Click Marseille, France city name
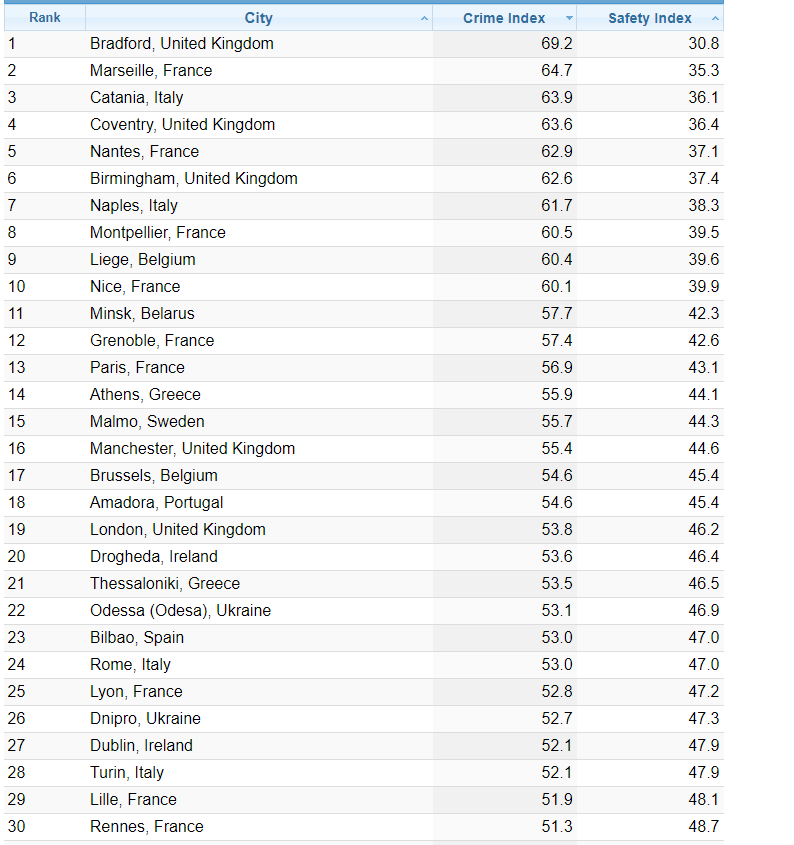This screenshot has width=794, height=845. tap(151, 71)
